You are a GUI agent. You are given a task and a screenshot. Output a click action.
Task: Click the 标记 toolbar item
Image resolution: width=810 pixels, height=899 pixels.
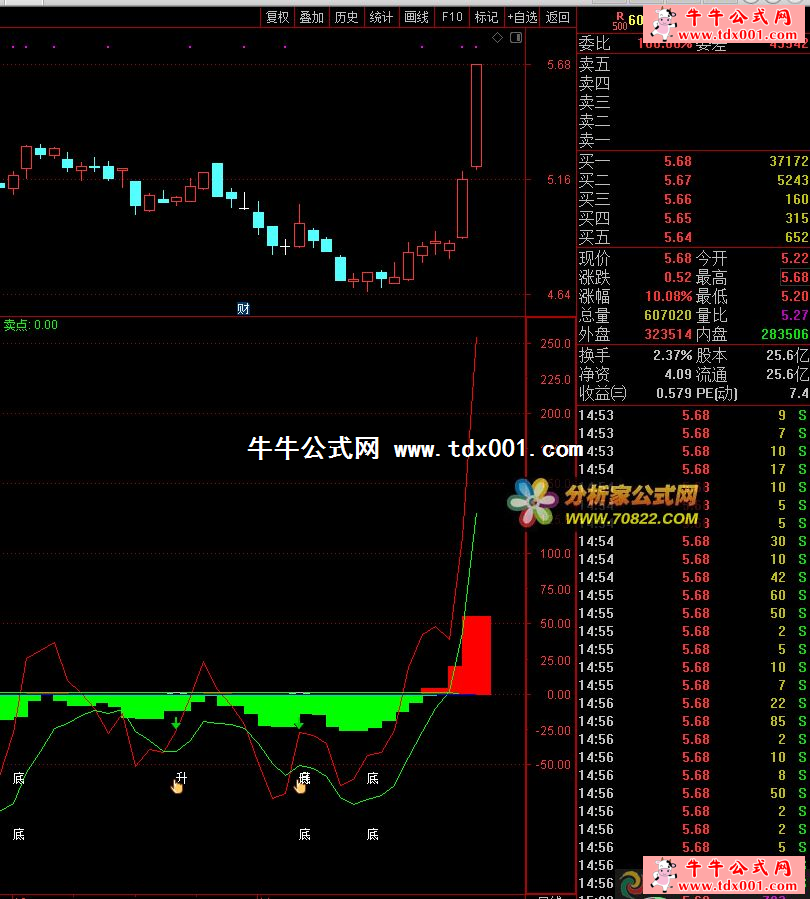[x=487, y=18]
